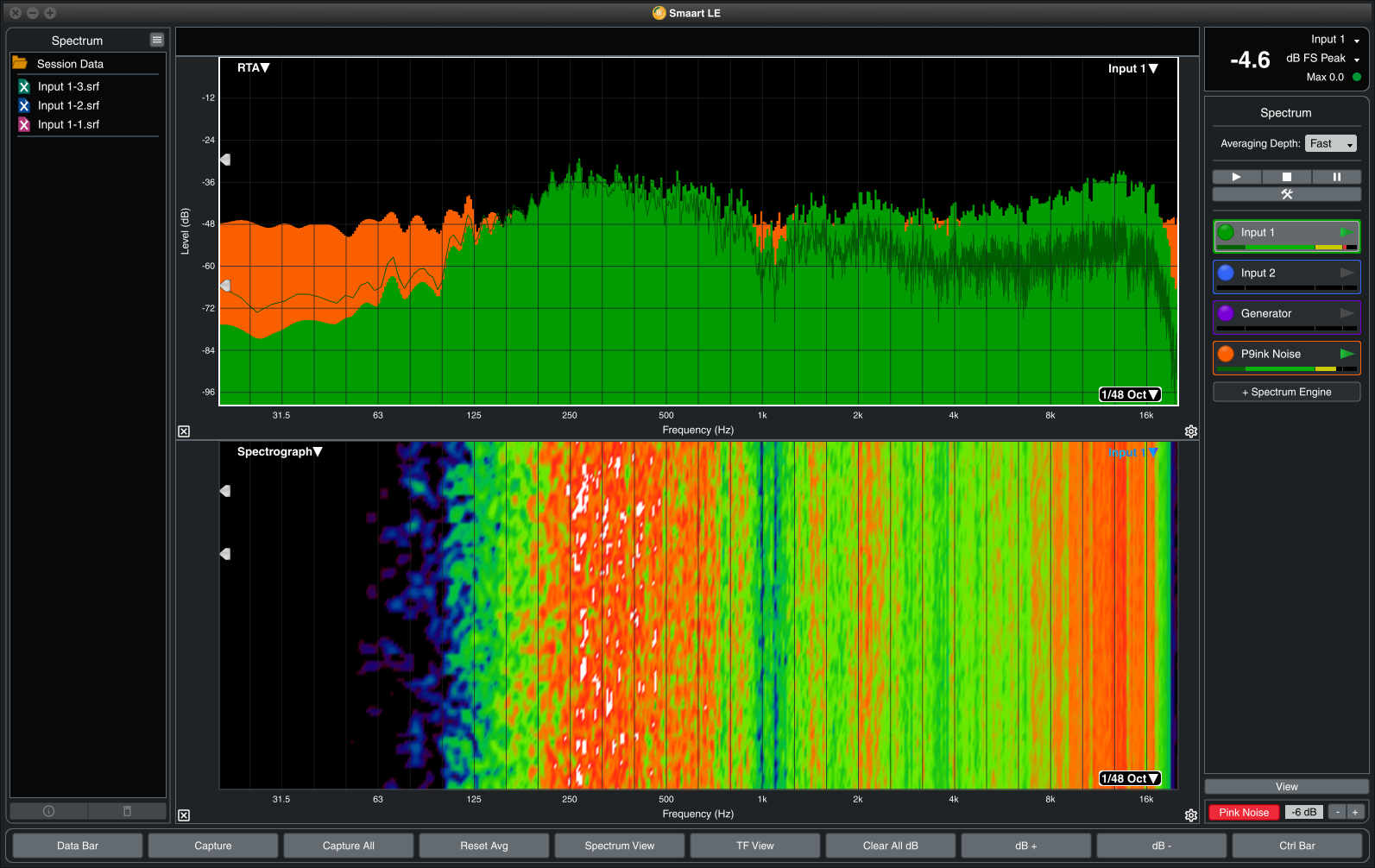Click the Clear All dB button
The width and height of the screenshot is (1375, 868).
tap(891, 846)
